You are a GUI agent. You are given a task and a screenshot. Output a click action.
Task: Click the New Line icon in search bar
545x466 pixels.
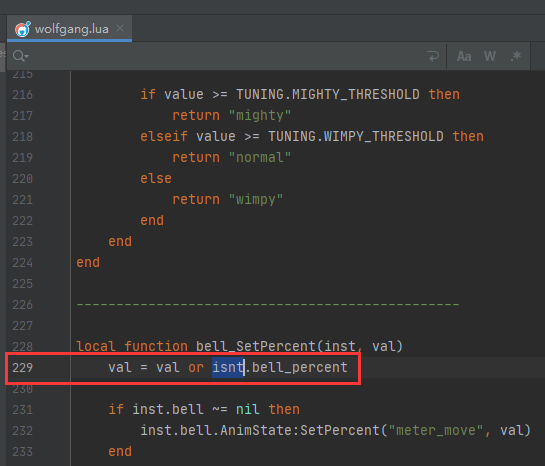pos(433,56)
